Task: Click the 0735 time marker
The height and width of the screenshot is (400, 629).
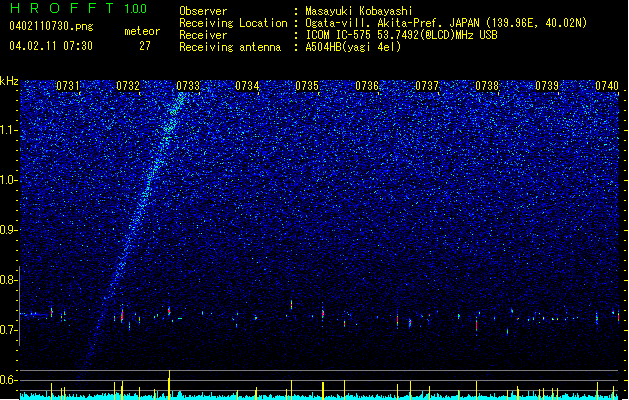Action: (307, 86)
